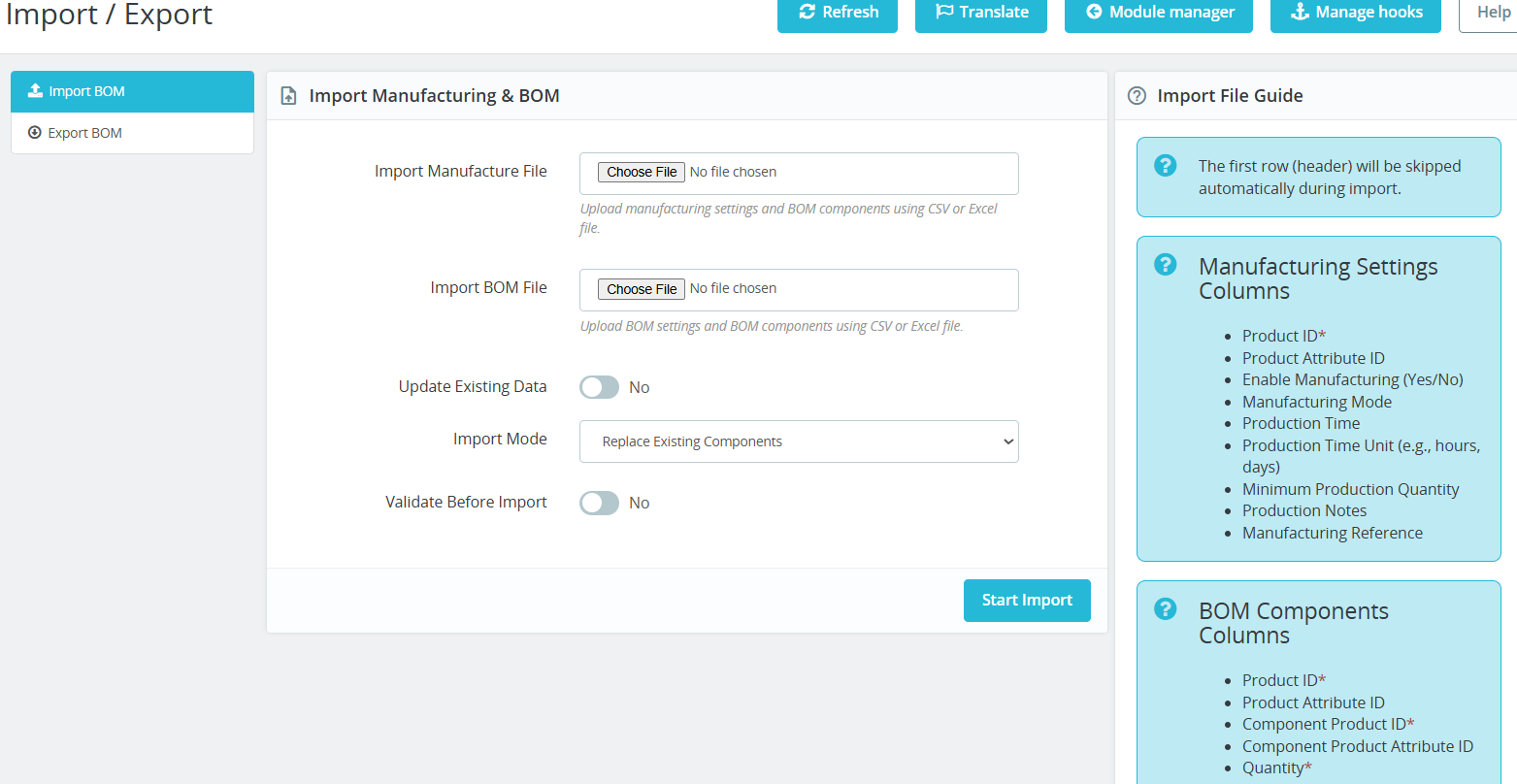Screen dimensions: 1517x784
Task: Click the Production Notes list item
Action: [1304, 510]
